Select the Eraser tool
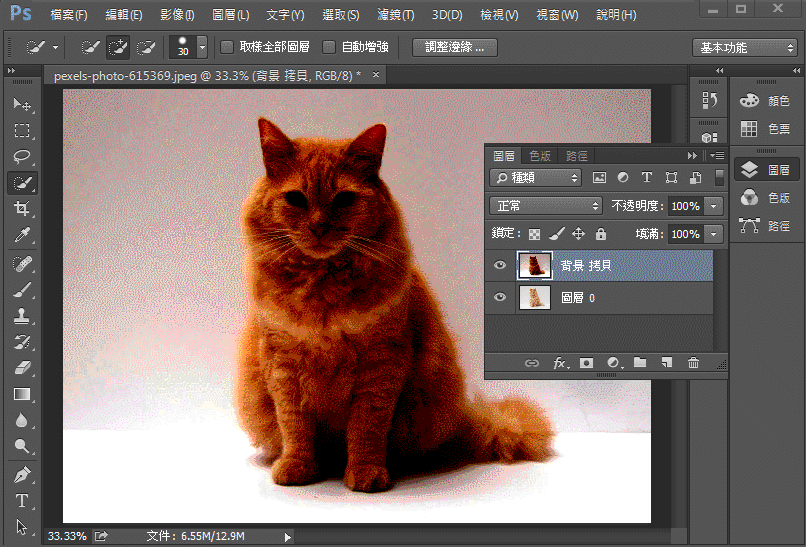The image size is (806, 547). point(22,368)
